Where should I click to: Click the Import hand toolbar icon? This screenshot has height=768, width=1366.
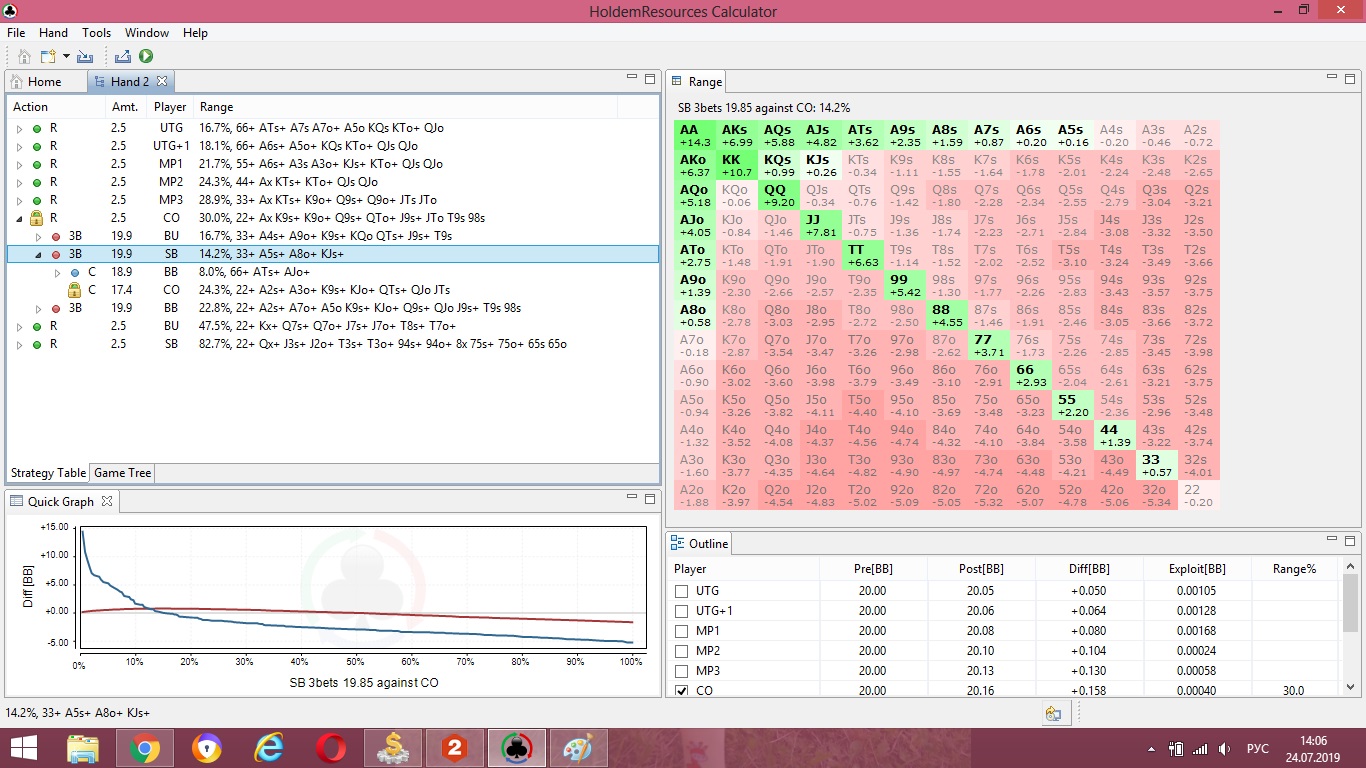click(x=85, y=57)
